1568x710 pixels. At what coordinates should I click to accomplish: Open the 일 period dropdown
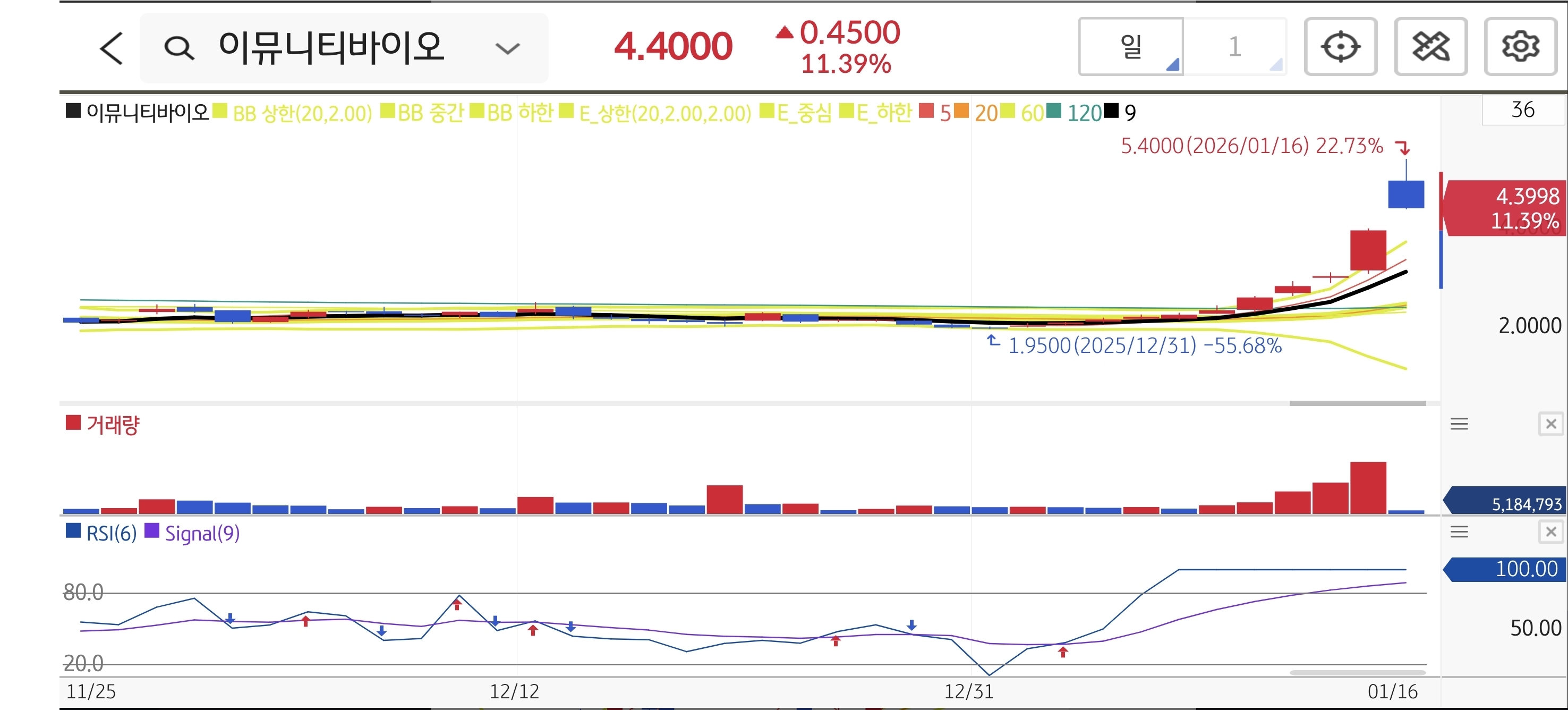(1131, 47)
